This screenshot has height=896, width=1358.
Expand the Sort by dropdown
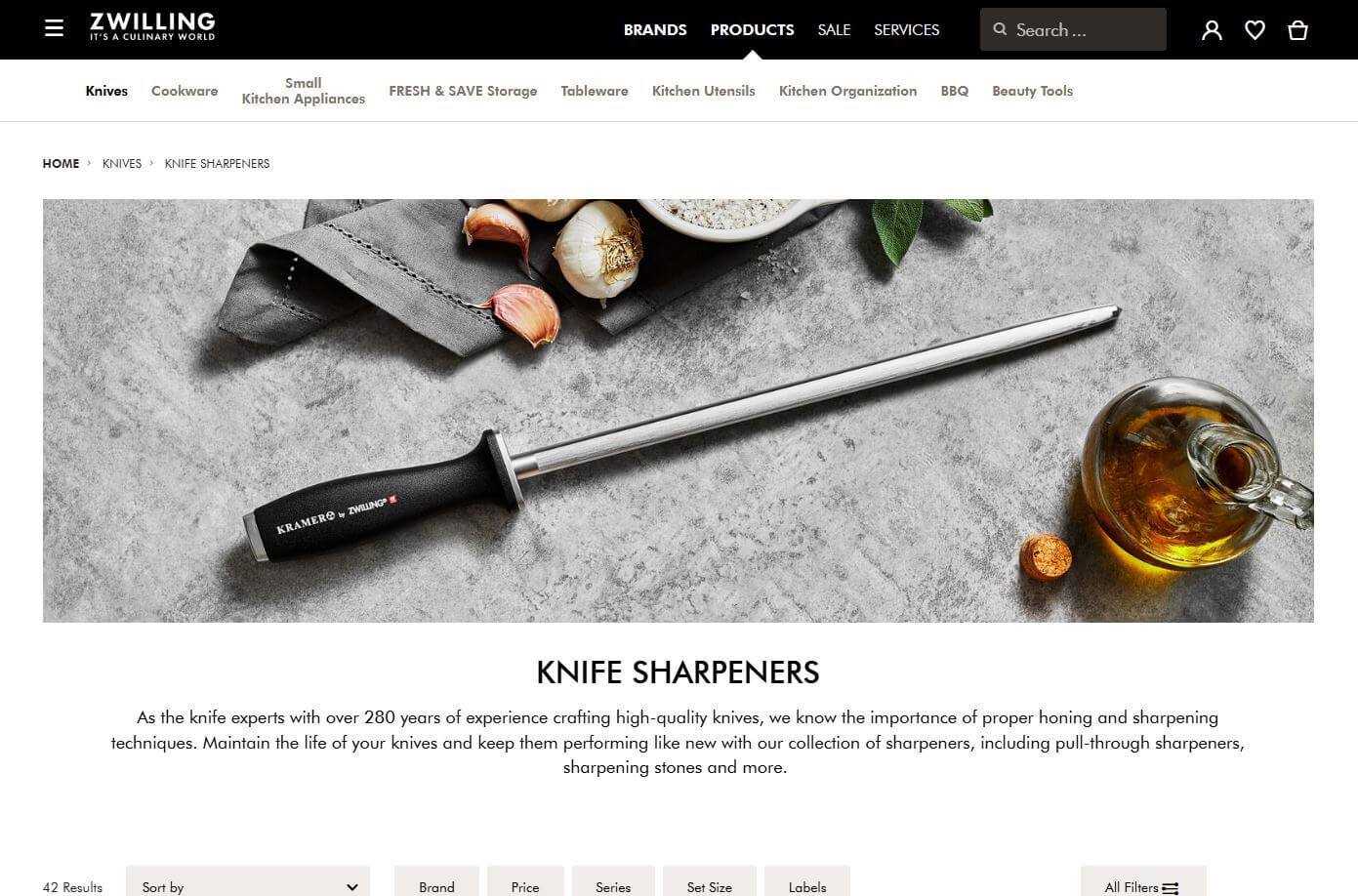click(248, 881)
